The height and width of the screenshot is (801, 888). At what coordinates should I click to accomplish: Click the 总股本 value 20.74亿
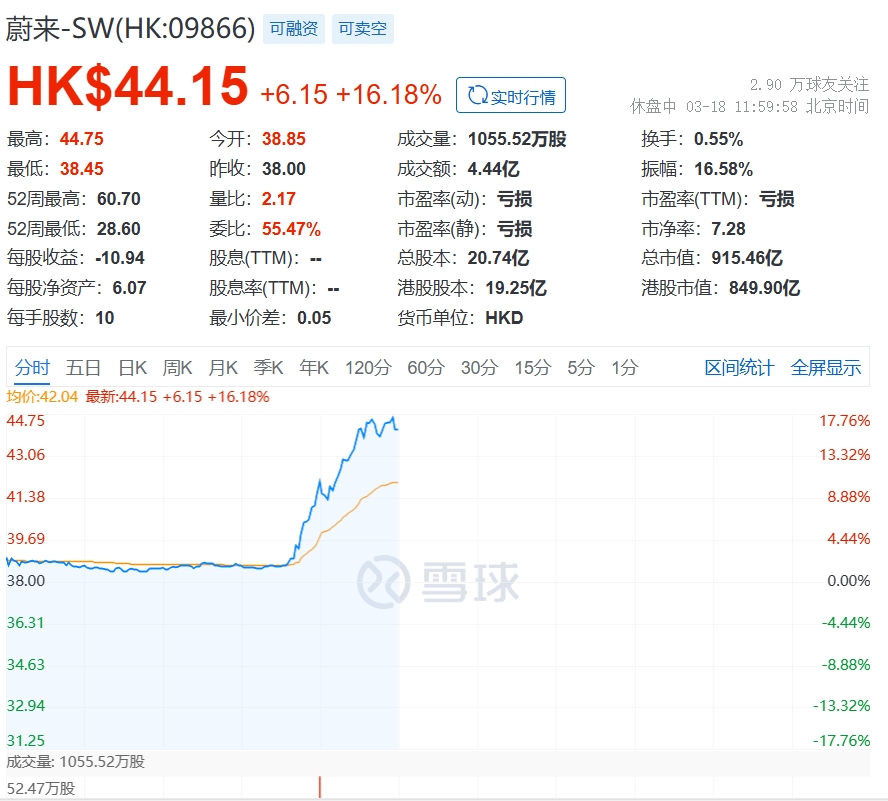pos(498,258)
